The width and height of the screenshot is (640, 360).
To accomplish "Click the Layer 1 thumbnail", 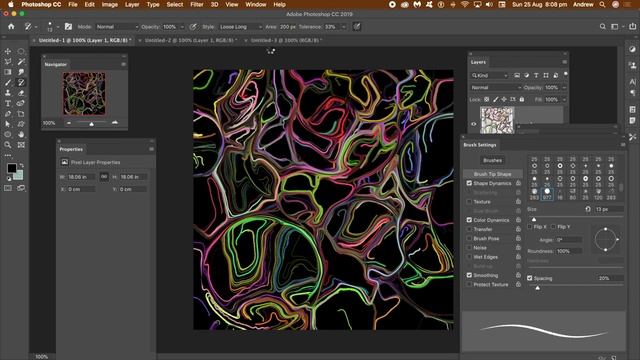I will pyautogui.click(x=497, y=120).
